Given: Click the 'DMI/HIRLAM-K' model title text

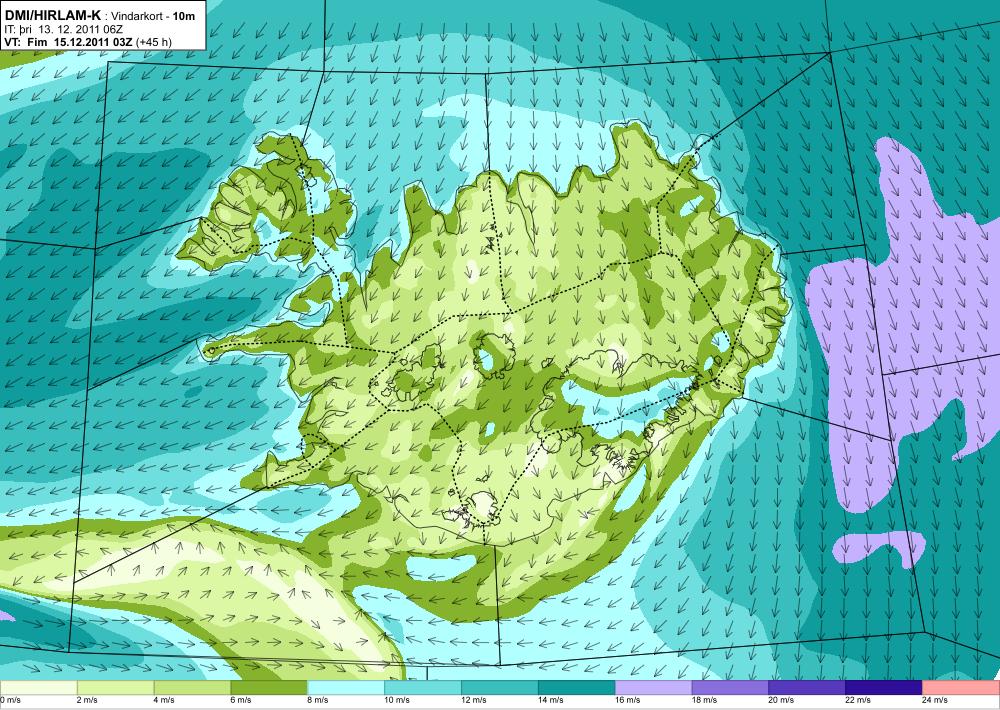Looking at the screenshot, I should click(53, 15).
